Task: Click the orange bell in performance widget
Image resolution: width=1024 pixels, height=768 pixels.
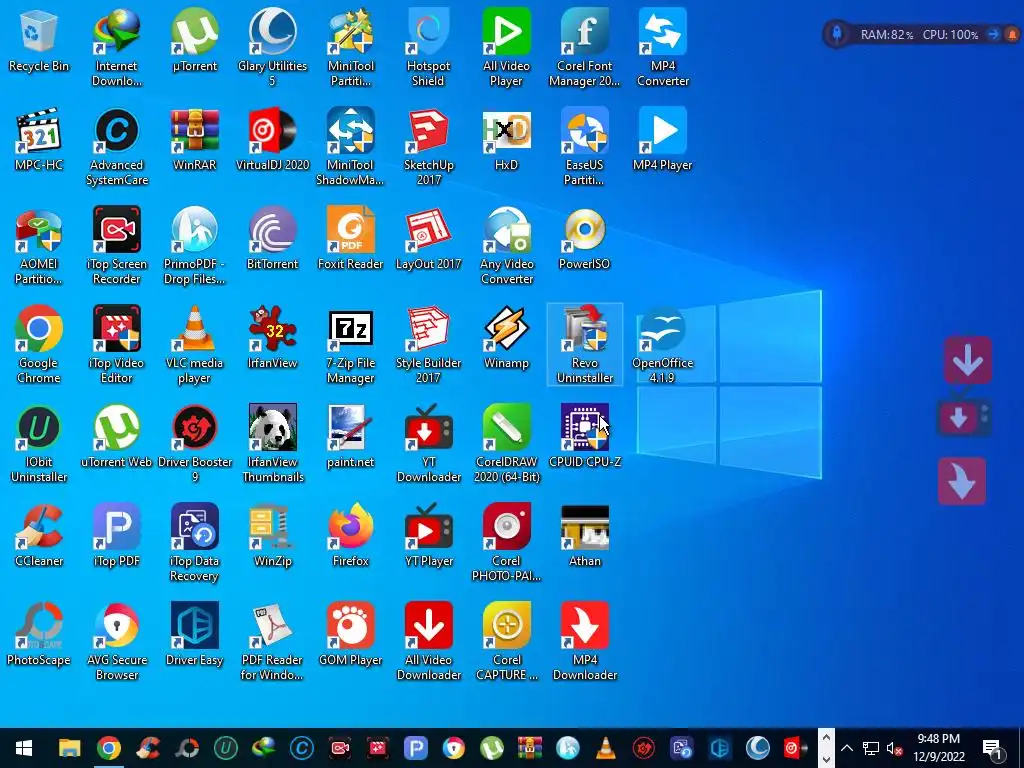Action: pos(1014,34)
